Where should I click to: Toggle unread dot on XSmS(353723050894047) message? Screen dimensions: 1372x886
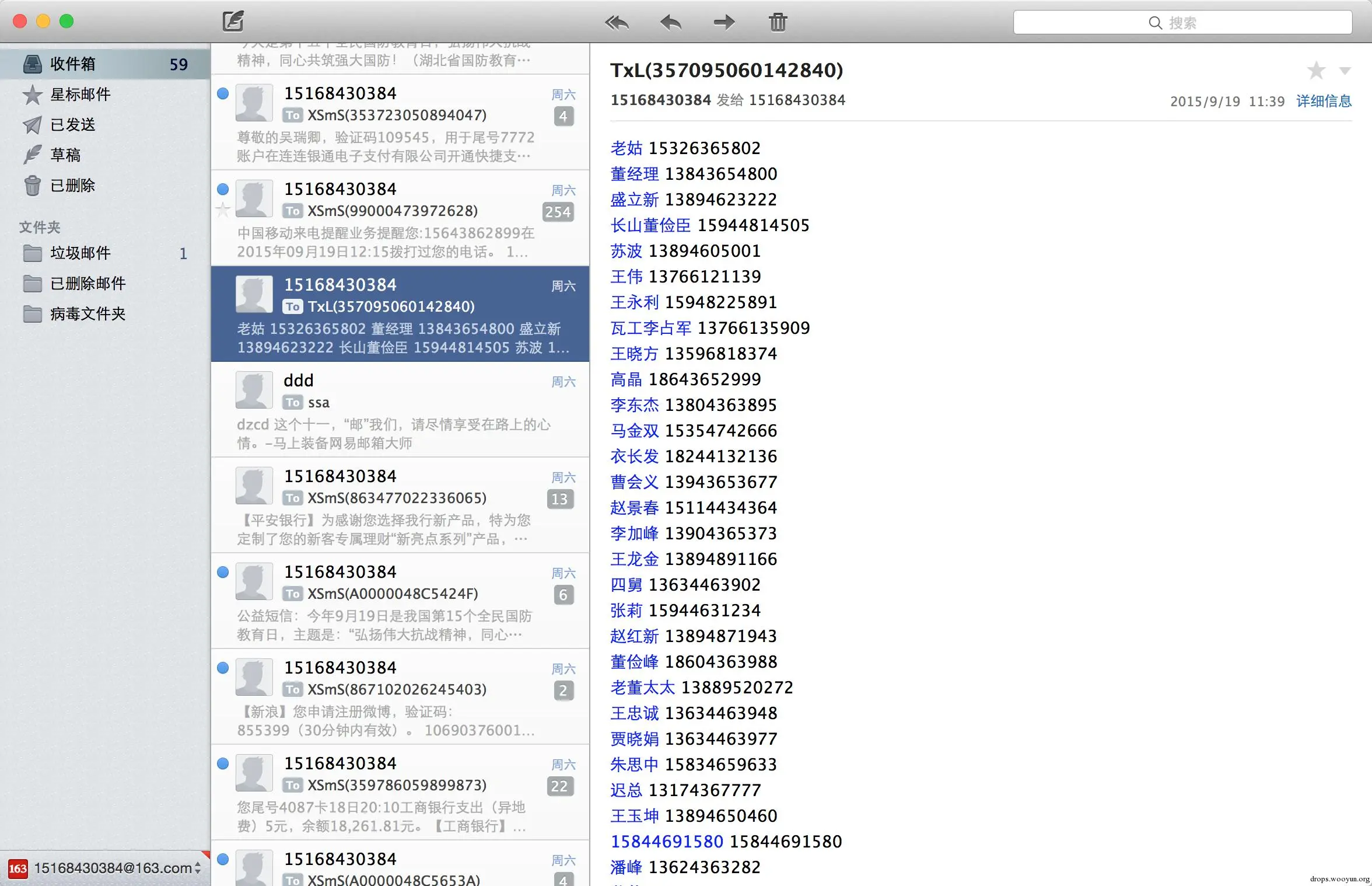[223, 93]
